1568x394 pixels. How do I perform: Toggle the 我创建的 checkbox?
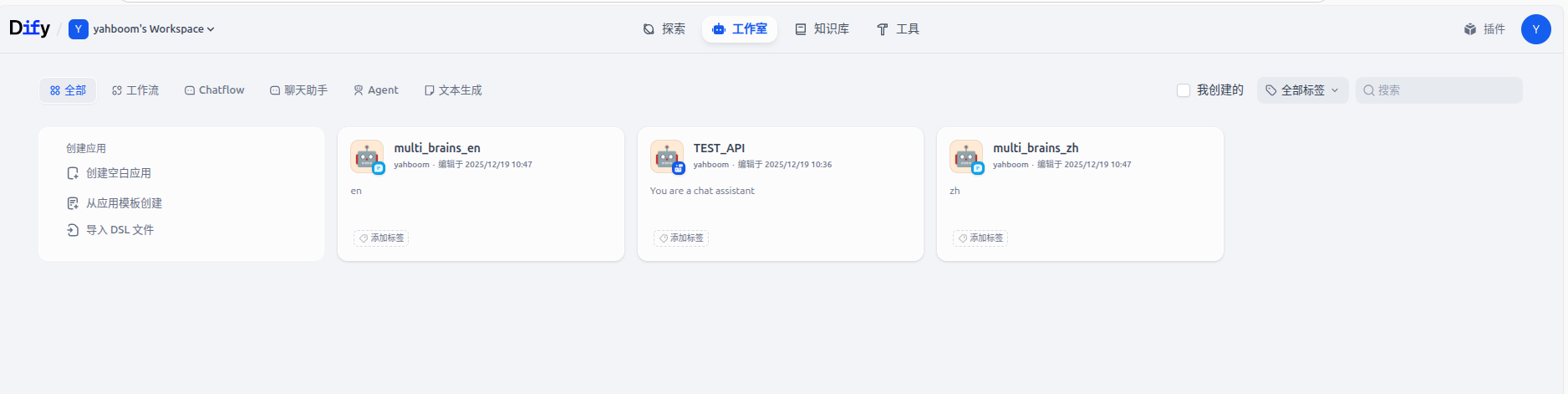1184,90
